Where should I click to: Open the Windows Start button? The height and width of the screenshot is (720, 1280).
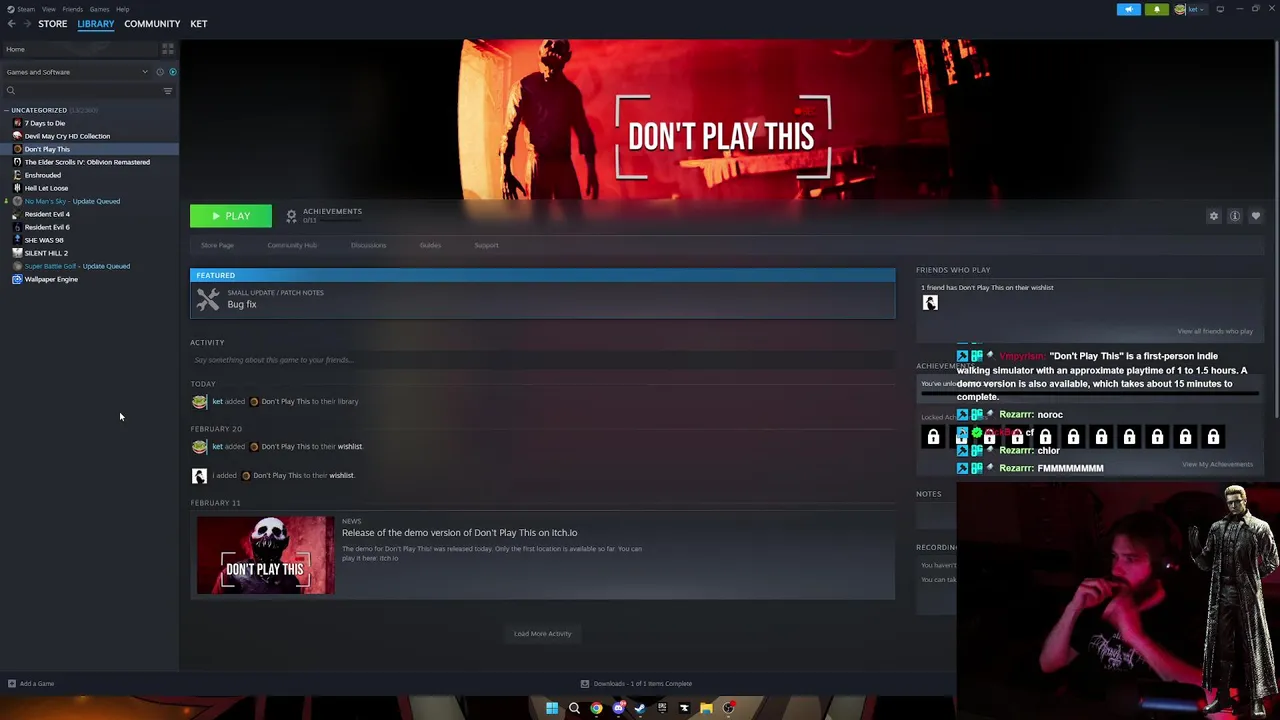tap(552, 708)
